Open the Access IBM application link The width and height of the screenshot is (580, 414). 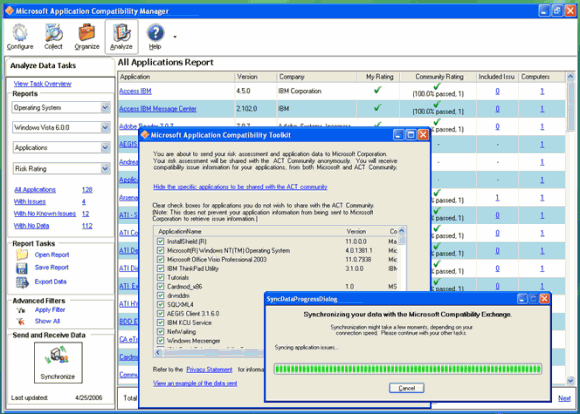click(x=135, y=91)
